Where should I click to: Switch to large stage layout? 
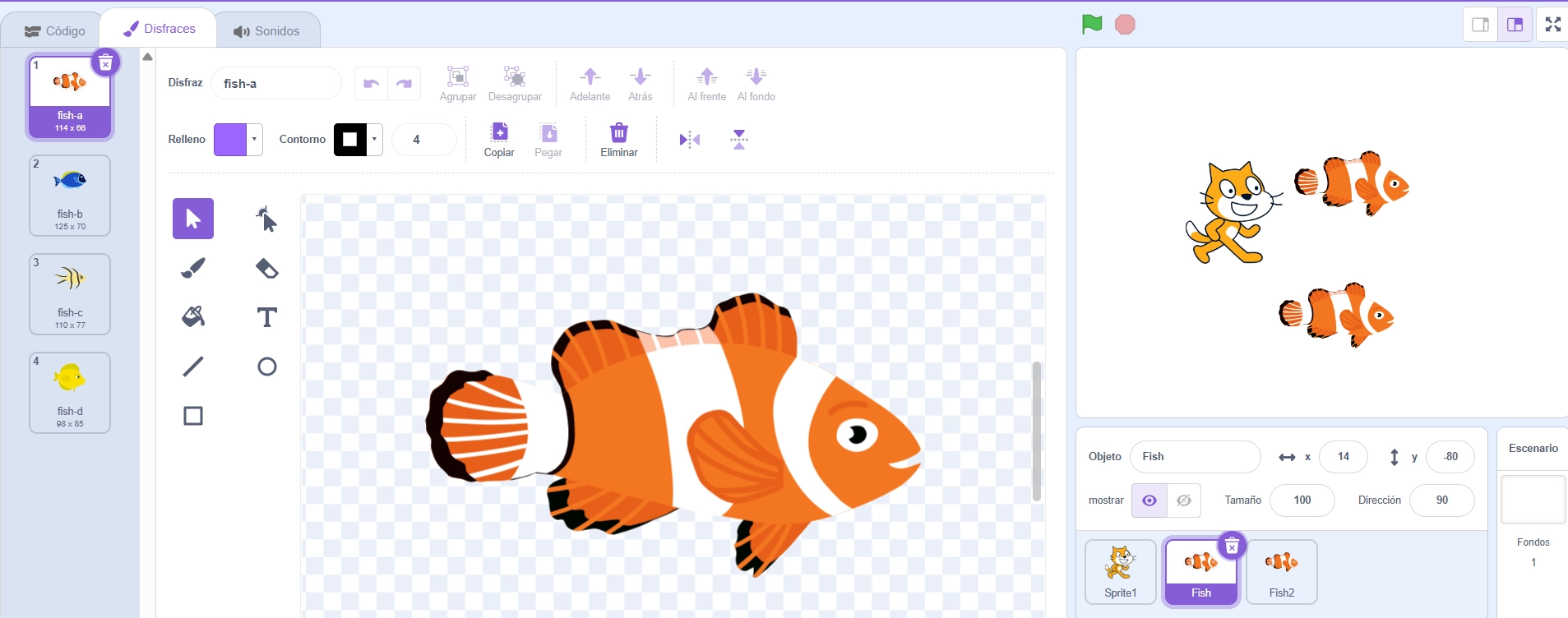[x=1515, y=25]
